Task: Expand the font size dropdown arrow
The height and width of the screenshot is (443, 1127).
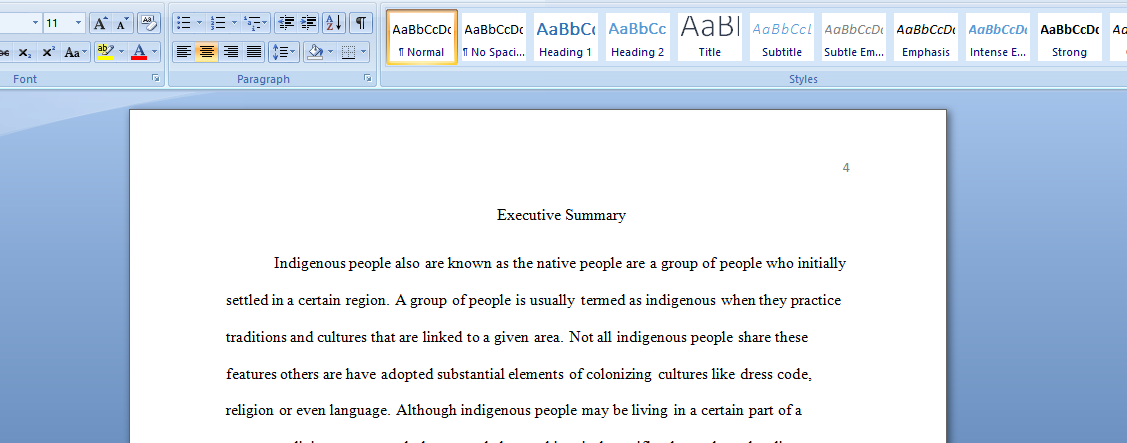Action: tap(78, 24)
